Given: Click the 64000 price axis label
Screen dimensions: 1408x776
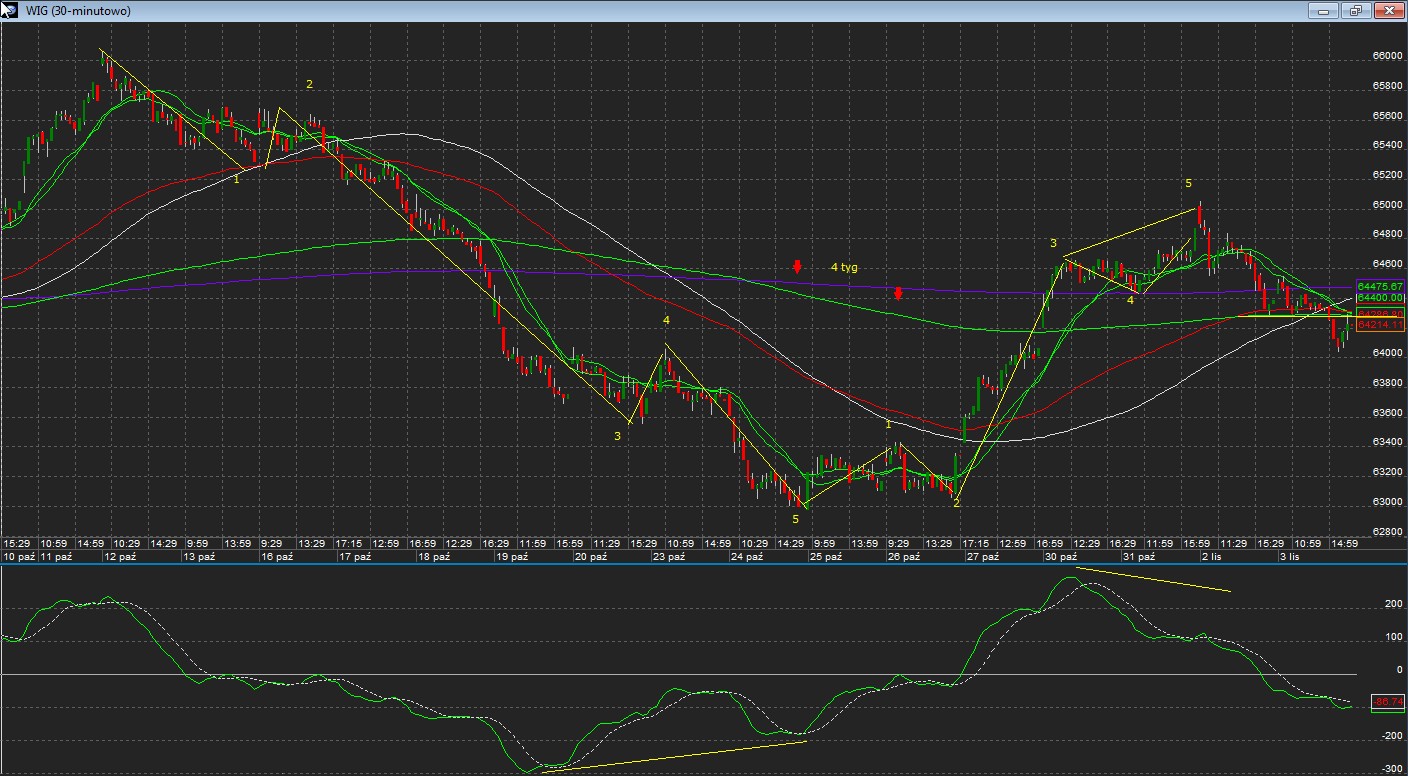Looking at the screenshot, I should [x=1386, y=353].
